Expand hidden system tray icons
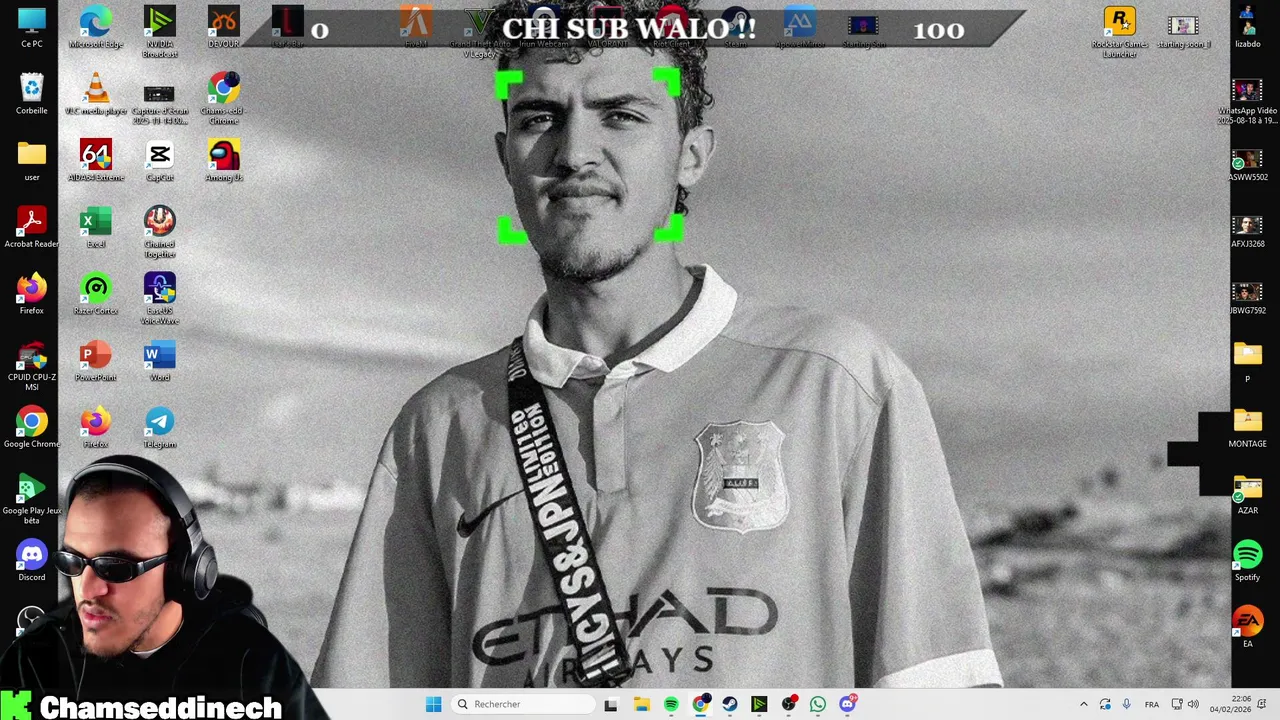Image resolution: width=1280 pixels, height=720 pixels. 1083,704
